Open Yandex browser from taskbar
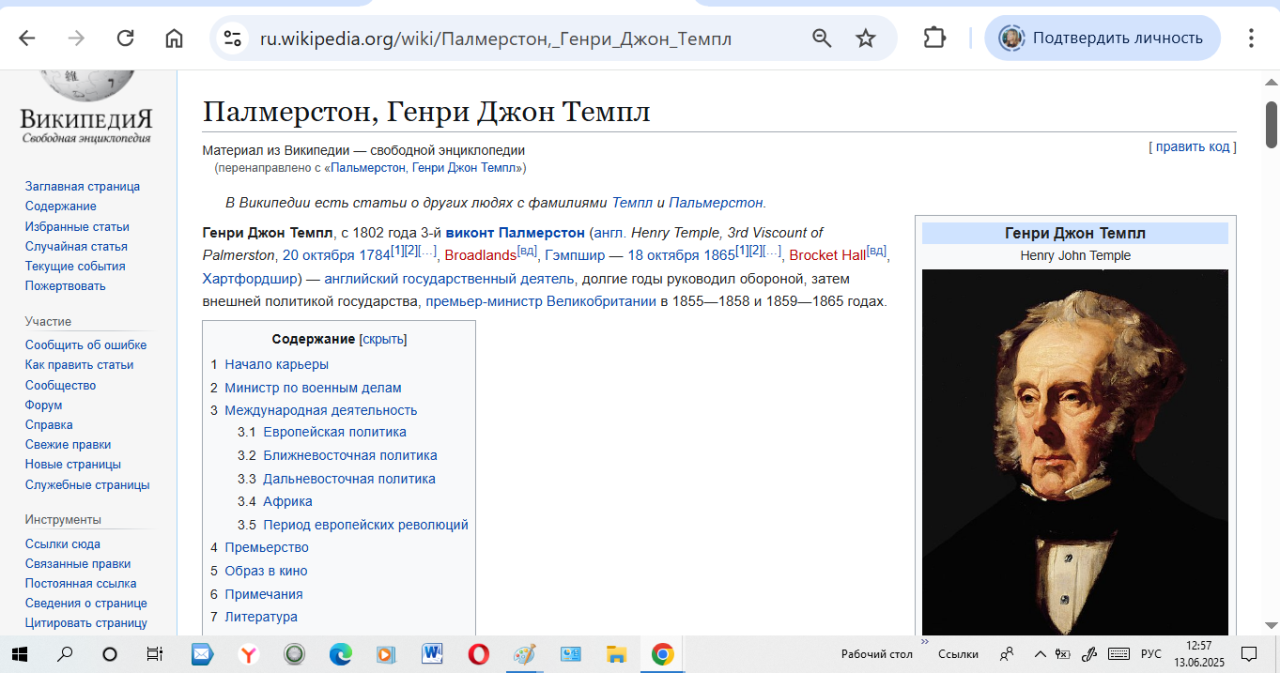The image size is (1280, 673). [249, 655]
